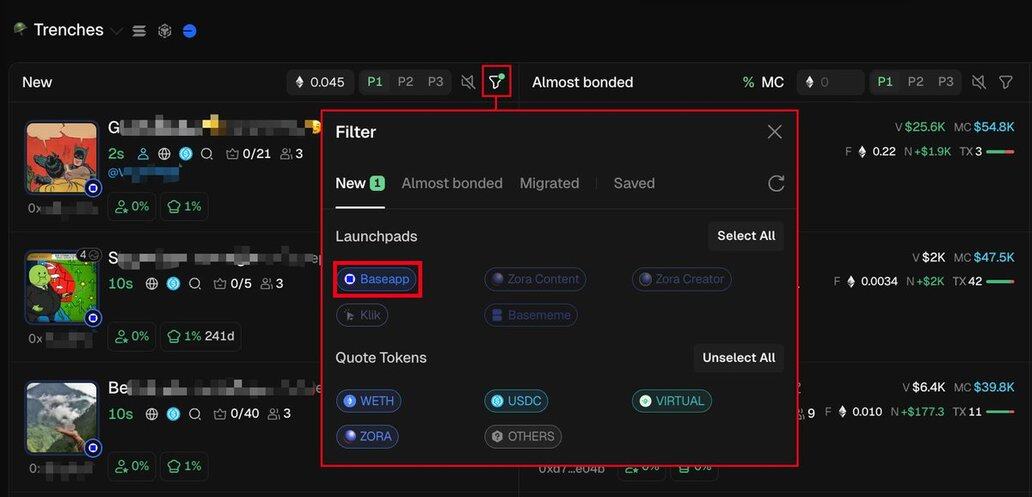The height and width of the screenshot is (497, 1032).
Task: Click the mute sound icon in New column
Action: [468, 82]
